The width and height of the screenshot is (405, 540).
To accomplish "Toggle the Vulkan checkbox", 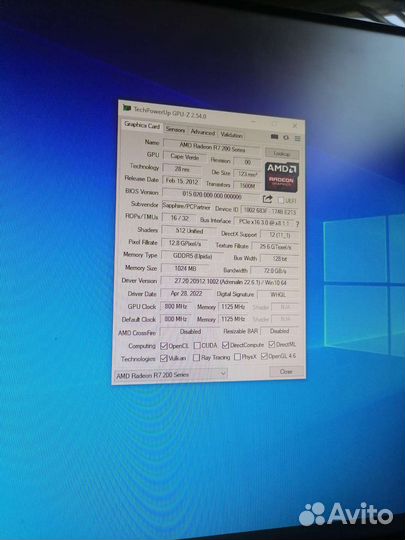I will (x=164, y=359).
